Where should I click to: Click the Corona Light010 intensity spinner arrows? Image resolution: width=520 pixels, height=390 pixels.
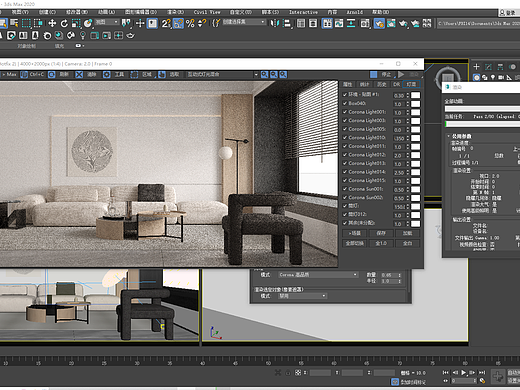coord(408,138)
